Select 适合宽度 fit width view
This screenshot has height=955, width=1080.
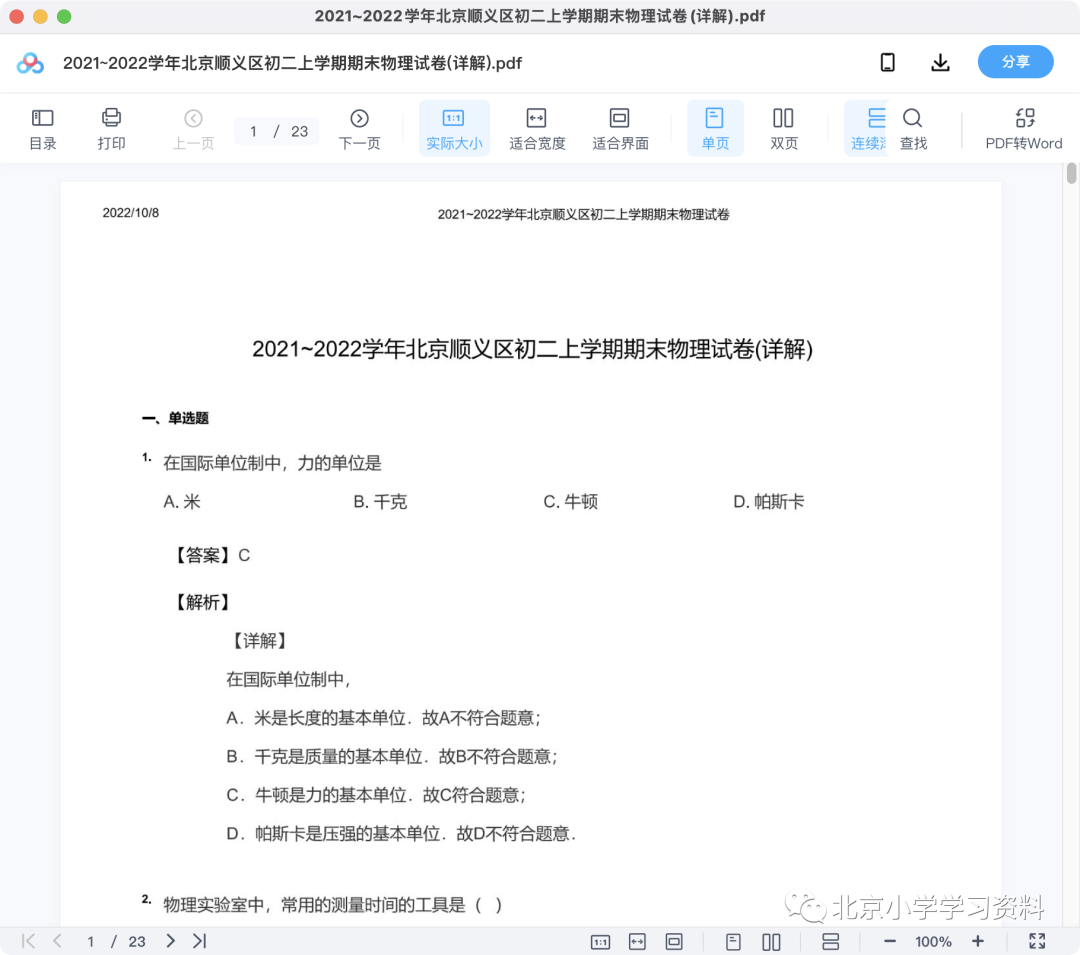(537, 129)
